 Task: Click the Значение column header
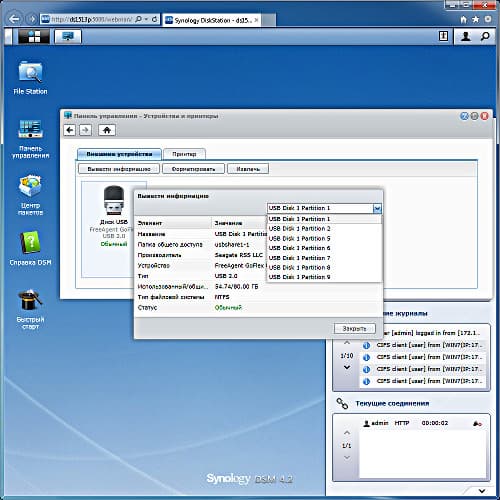pos(239,223)
